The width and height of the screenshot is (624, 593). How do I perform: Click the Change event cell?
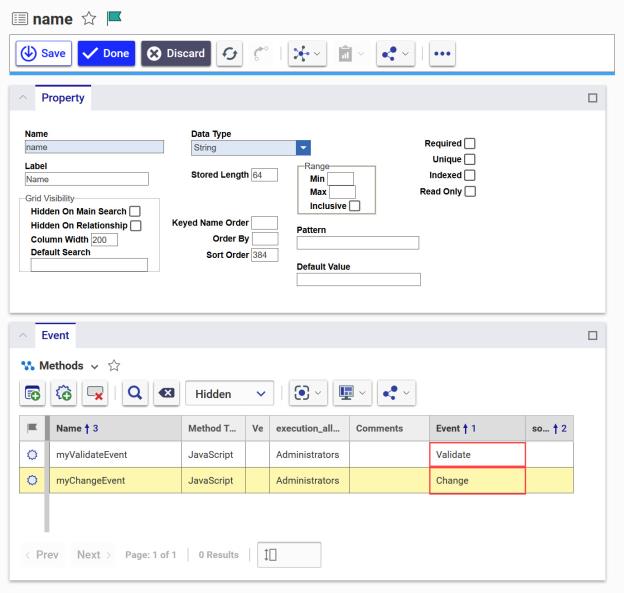click(478, 481)
